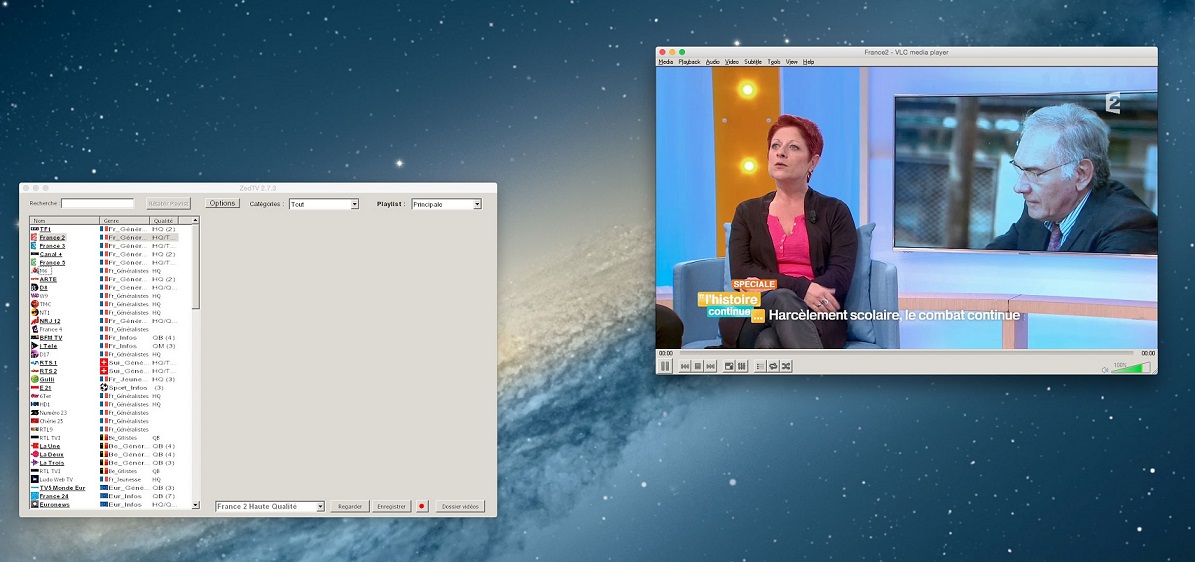
Task: Open the Subtitle menu in VLC
Action: (x=753, y=62)
